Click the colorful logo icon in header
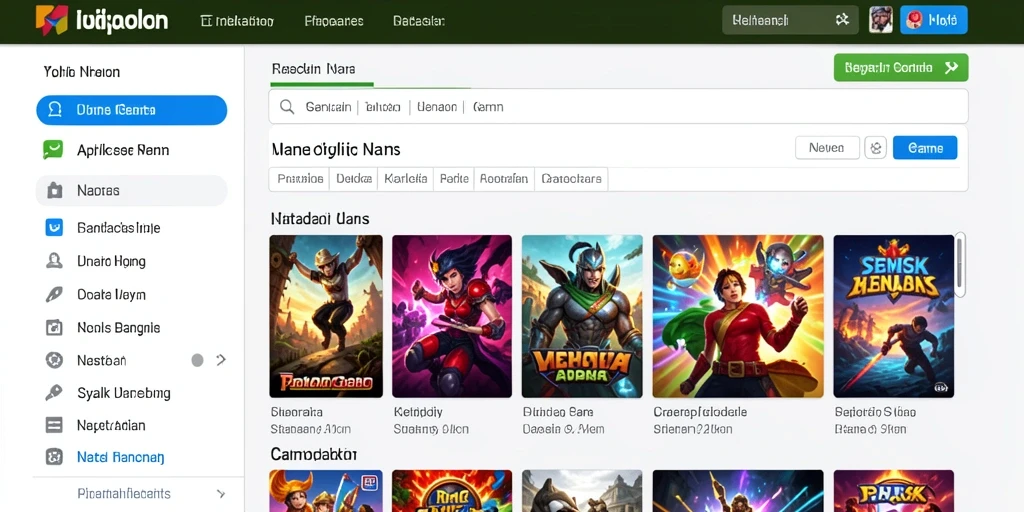Image resolution: width=1024 pixels, height=512 pixels. pos(51,20)
